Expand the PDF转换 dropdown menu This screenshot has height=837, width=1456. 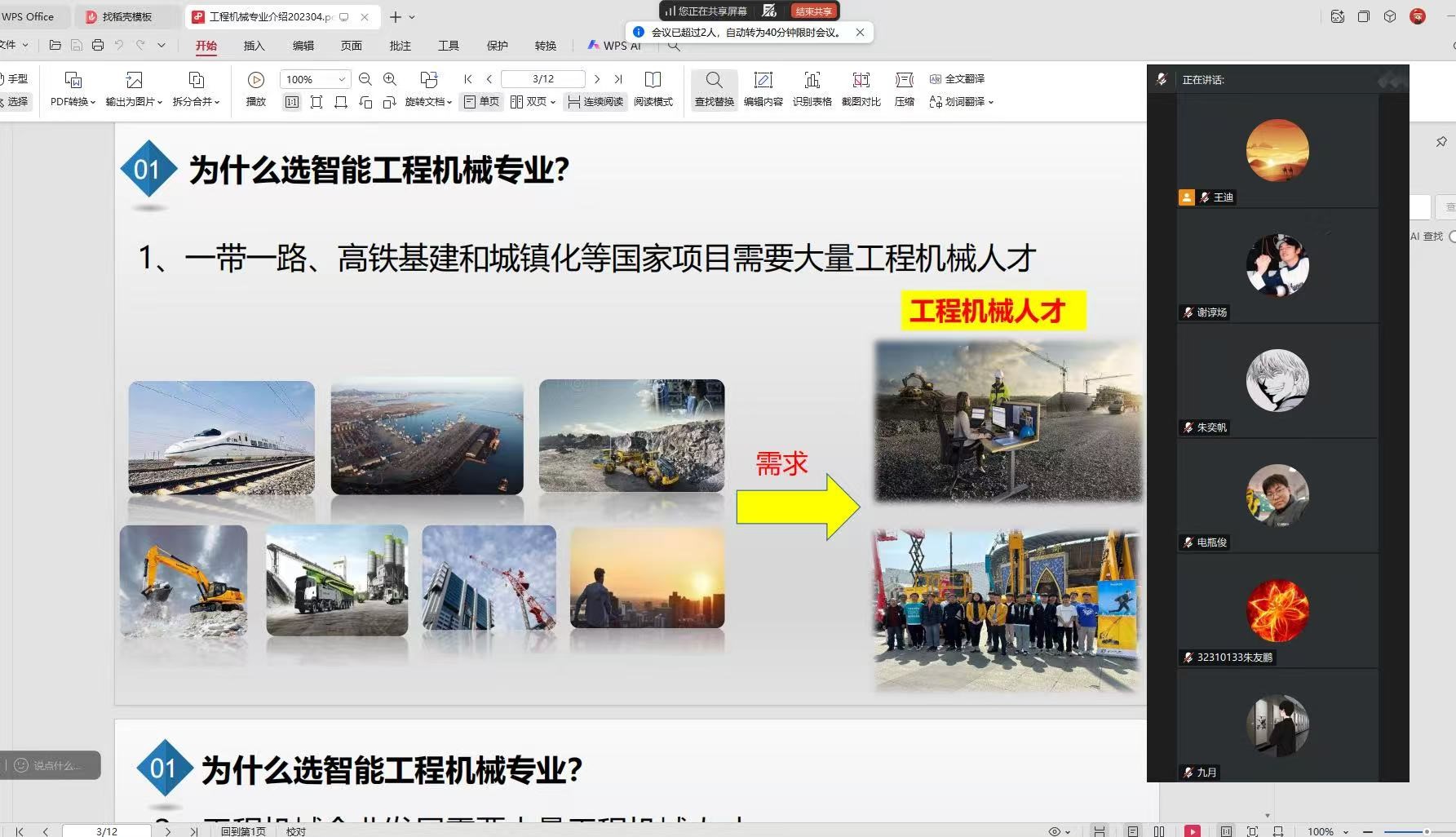[73, 102]
